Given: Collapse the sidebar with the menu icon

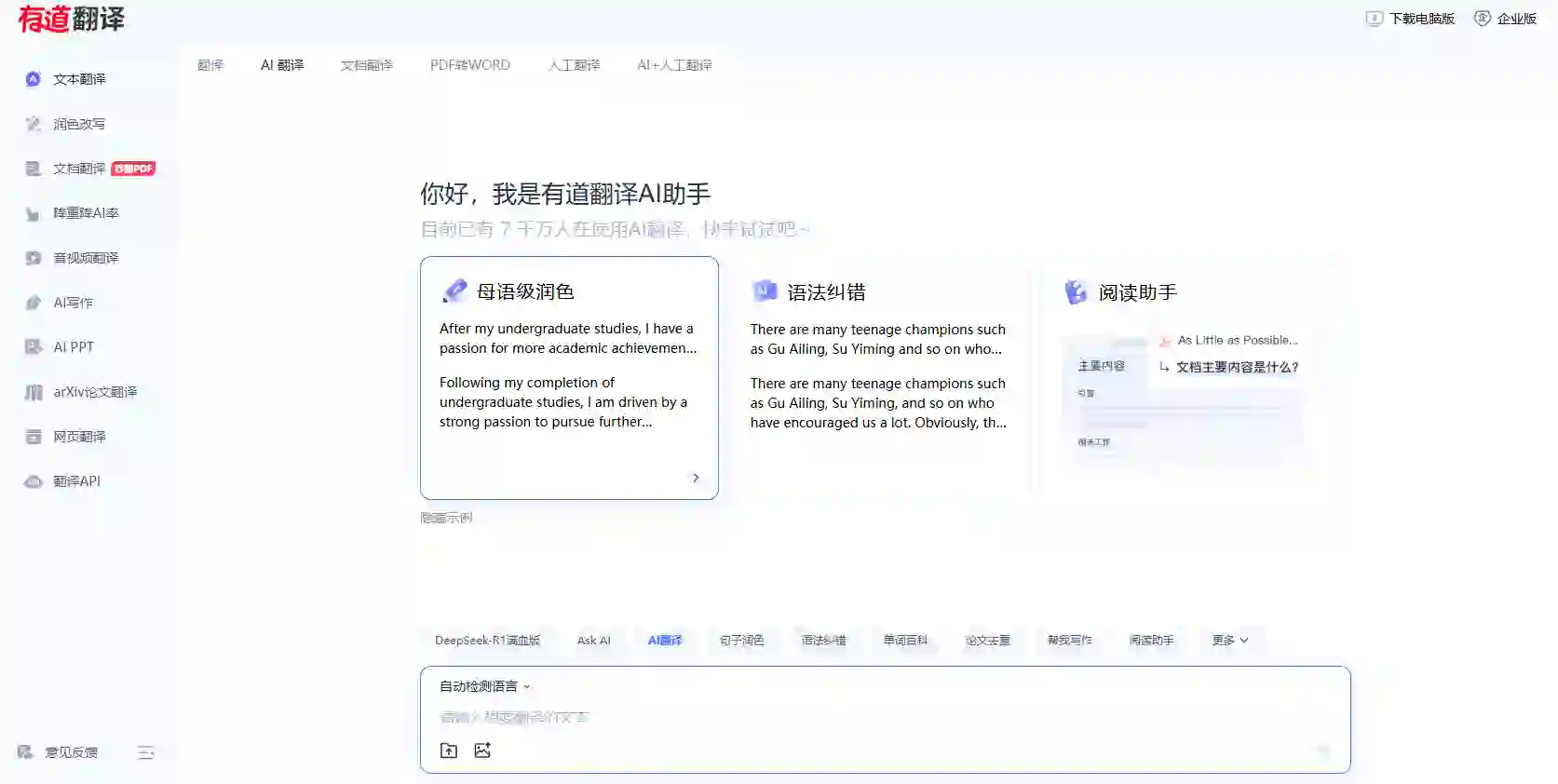Looking at the screenshot, I should click(146, 752).
